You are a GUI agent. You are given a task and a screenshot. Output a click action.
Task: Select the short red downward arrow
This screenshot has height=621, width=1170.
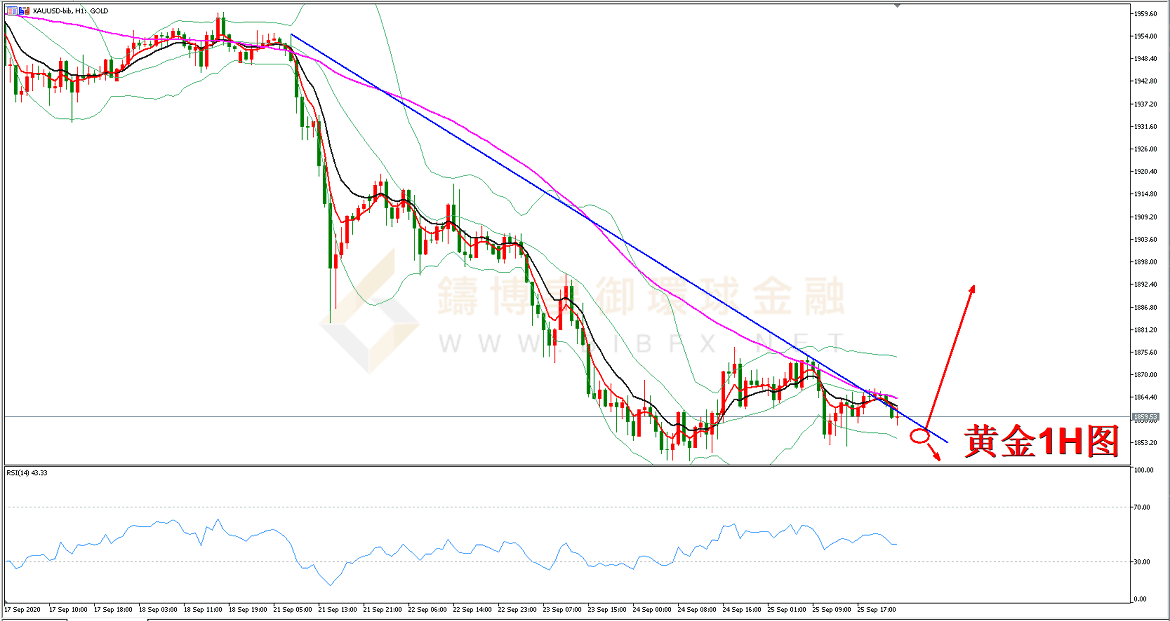click(x=936, y=453)
